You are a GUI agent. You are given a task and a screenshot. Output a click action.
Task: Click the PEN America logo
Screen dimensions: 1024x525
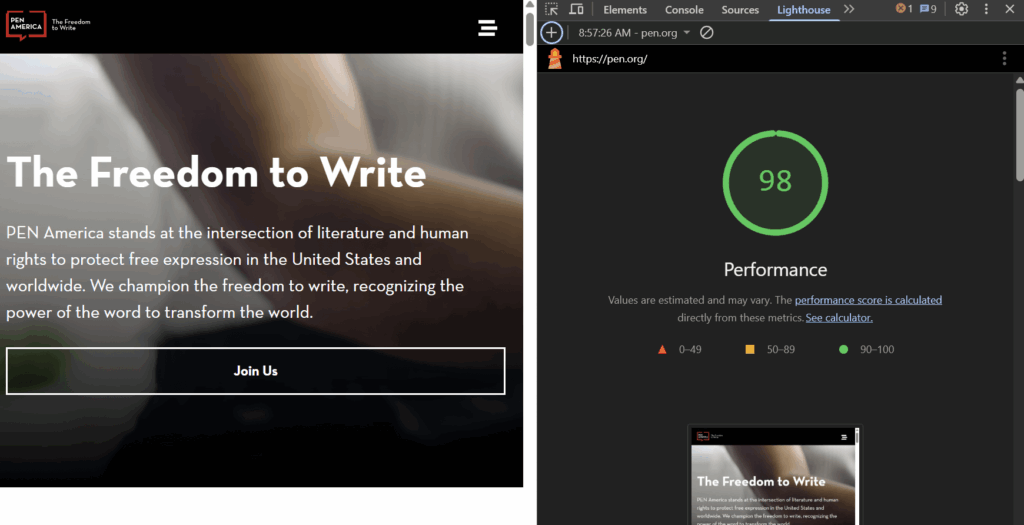click(26, 26)
